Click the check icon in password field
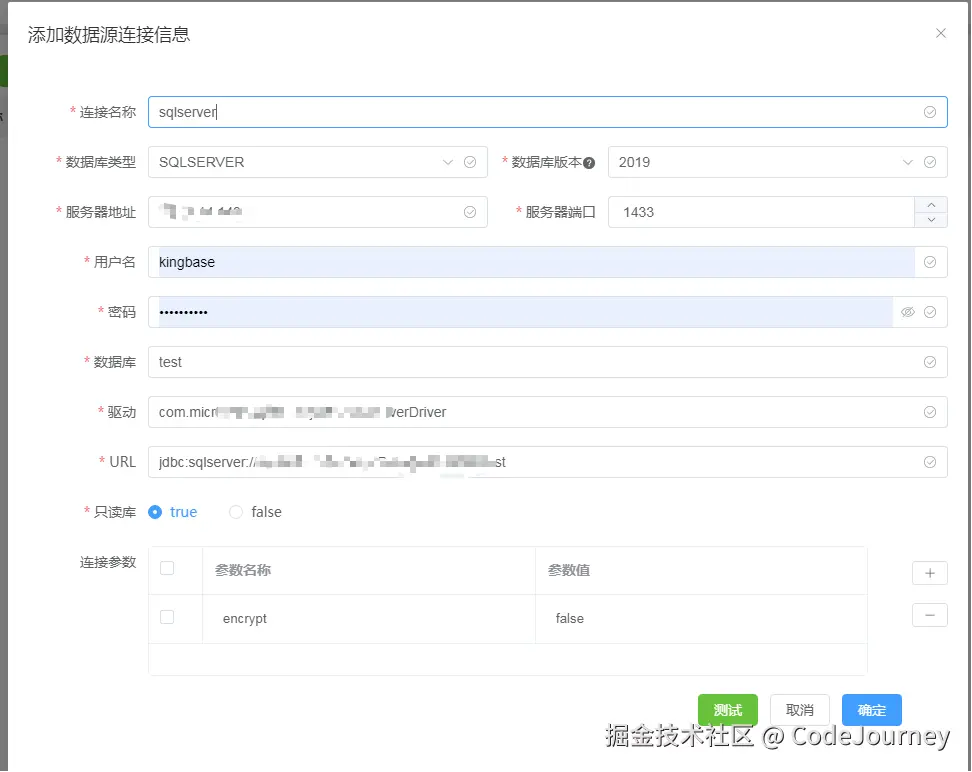Screen dimensions: 972x772 pyautogui.click(x=930, y=312)
